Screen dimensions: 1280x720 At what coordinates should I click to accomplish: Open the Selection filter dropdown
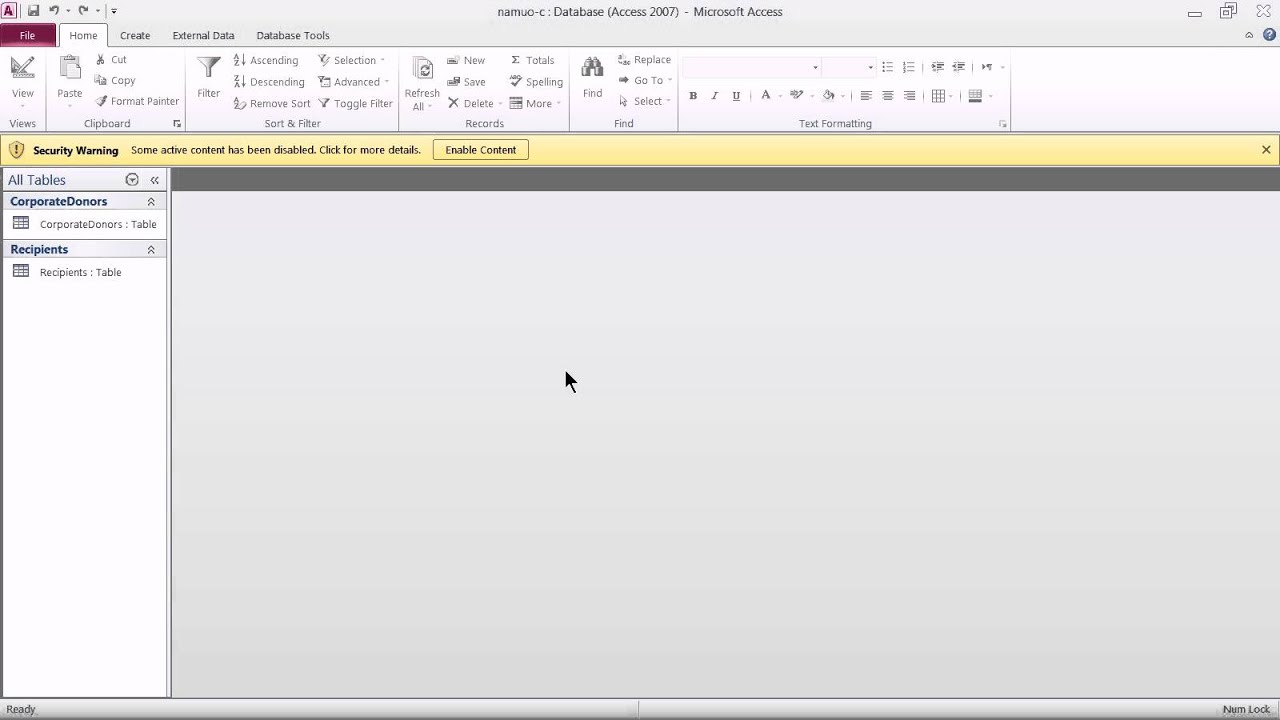[351, 61]
